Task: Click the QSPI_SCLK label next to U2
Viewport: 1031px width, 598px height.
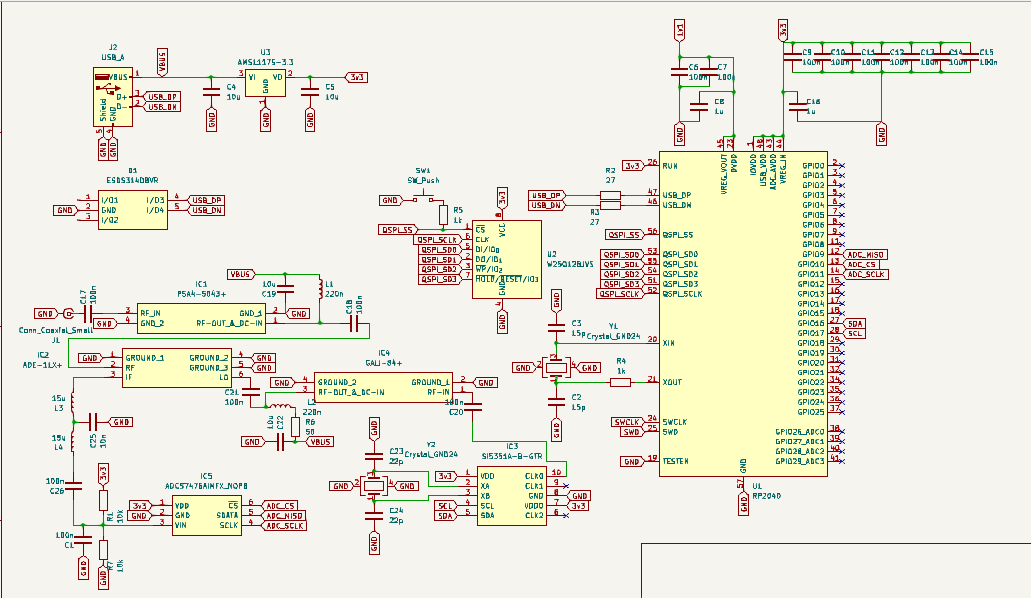Action: click(x=437, y=240)
